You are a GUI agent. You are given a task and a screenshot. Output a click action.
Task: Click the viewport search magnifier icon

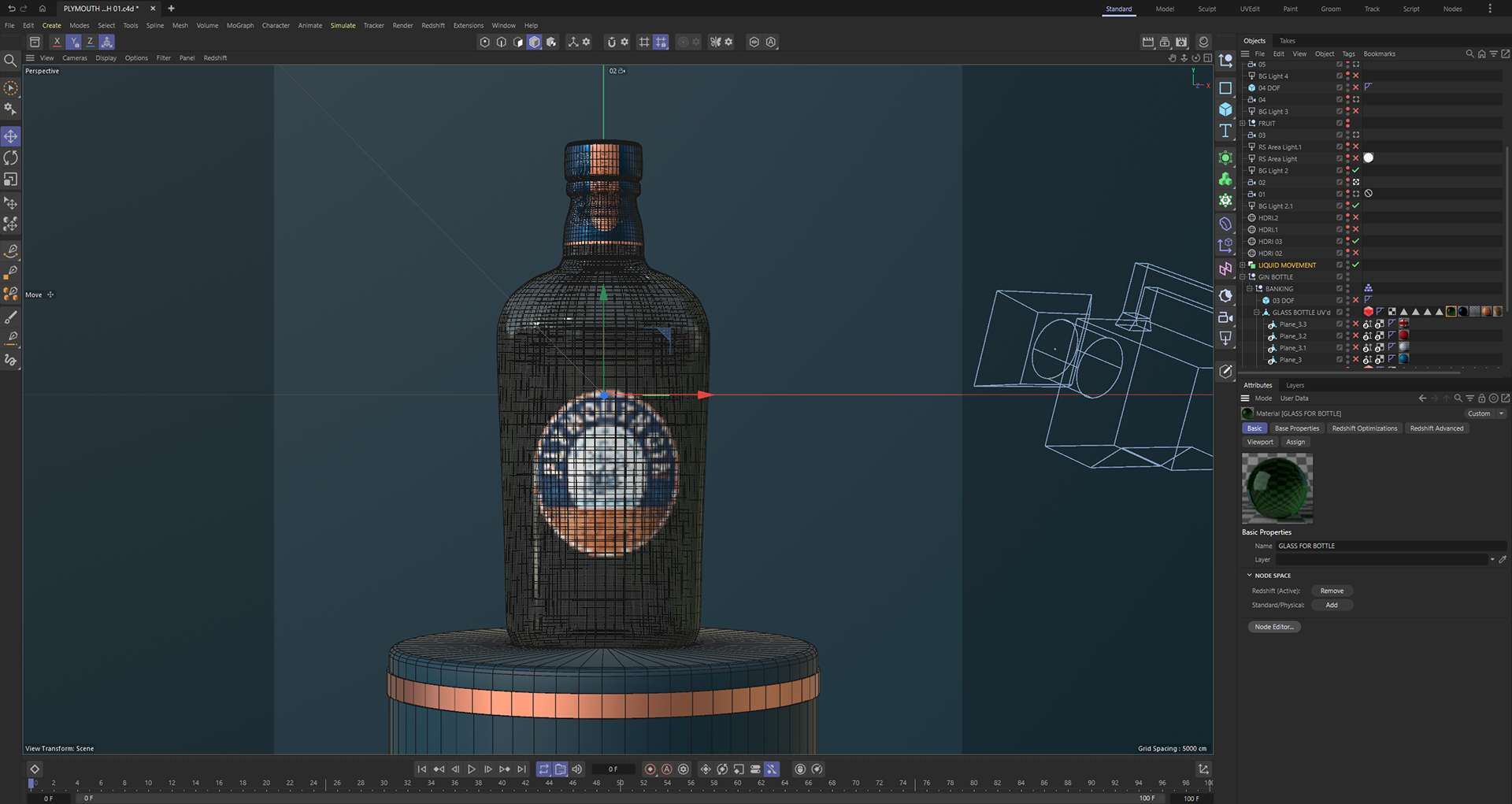[10, 61]
